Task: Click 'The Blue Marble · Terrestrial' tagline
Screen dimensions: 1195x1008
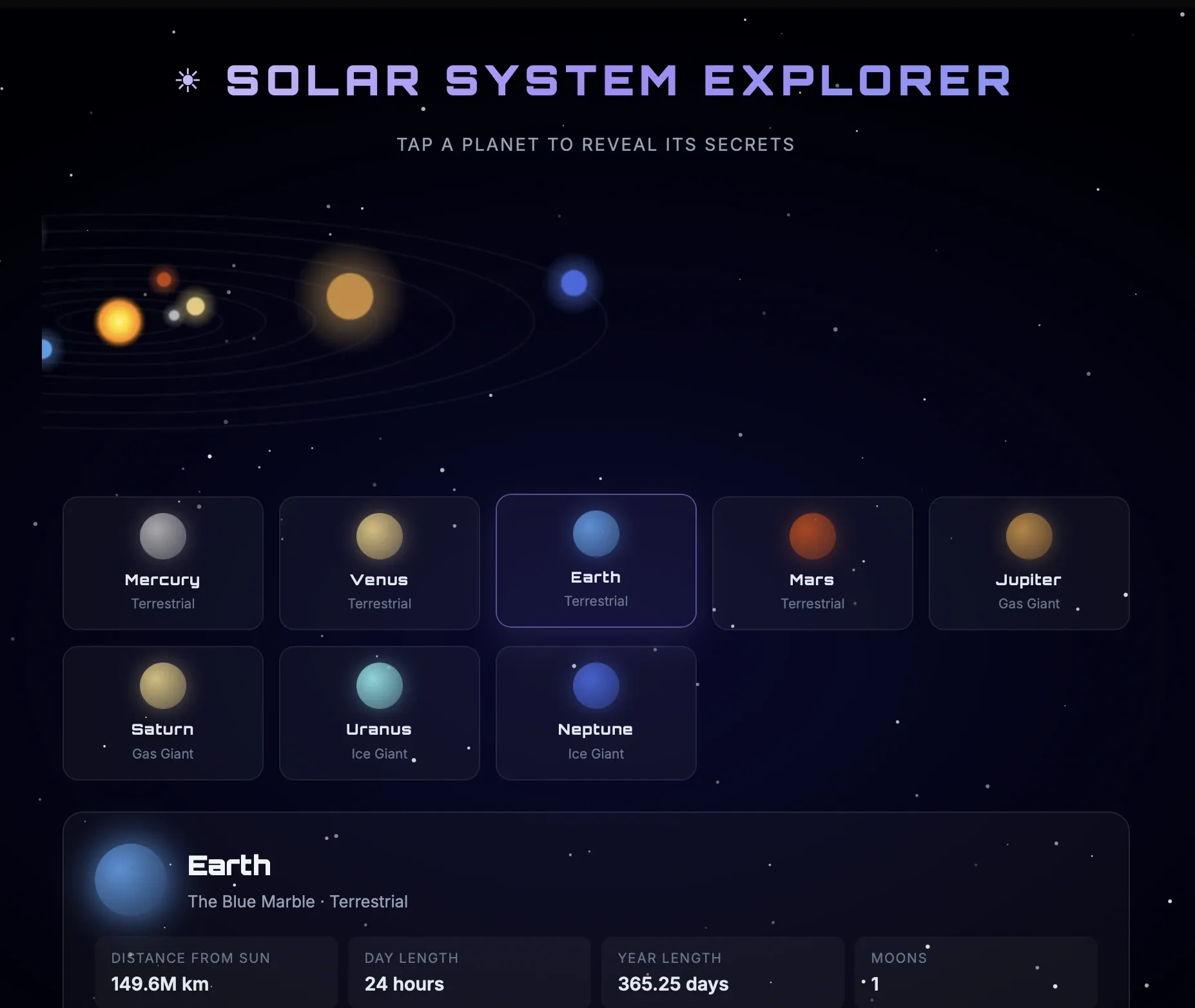Action: pos(298,902)
